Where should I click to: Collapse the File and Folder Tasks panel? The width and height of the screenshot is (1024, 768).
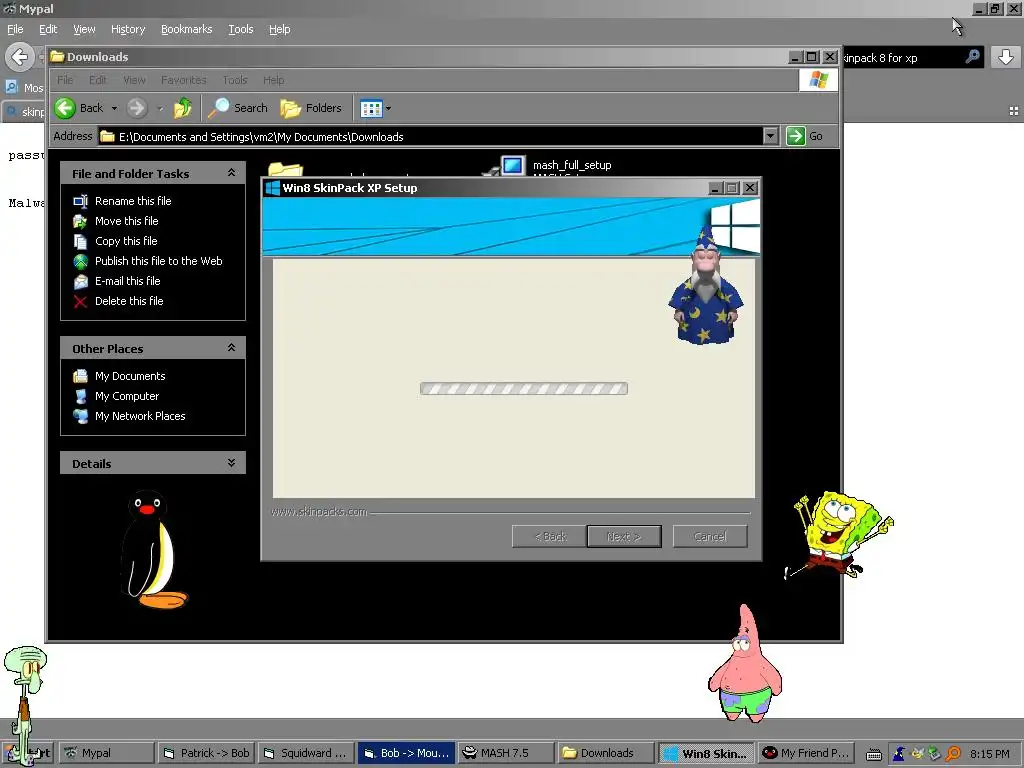(x=231, y=173)
